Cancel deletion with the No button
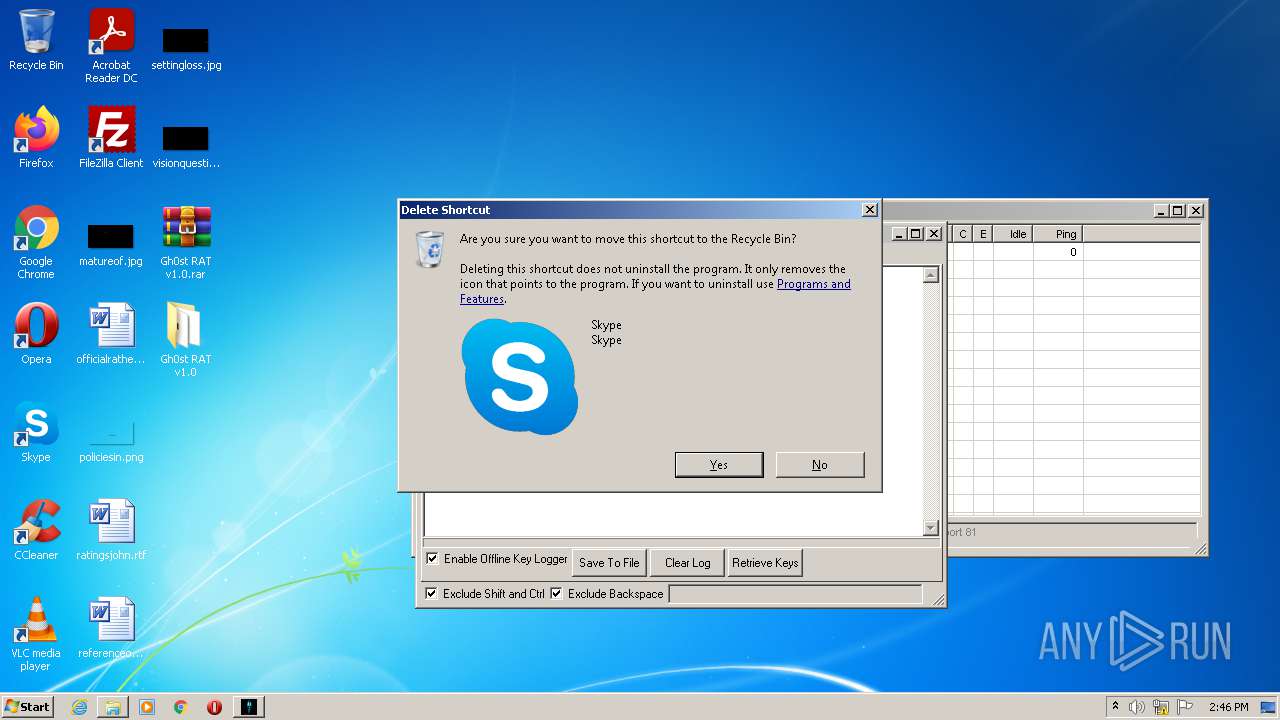1280x720 pixels. (820, 465)
